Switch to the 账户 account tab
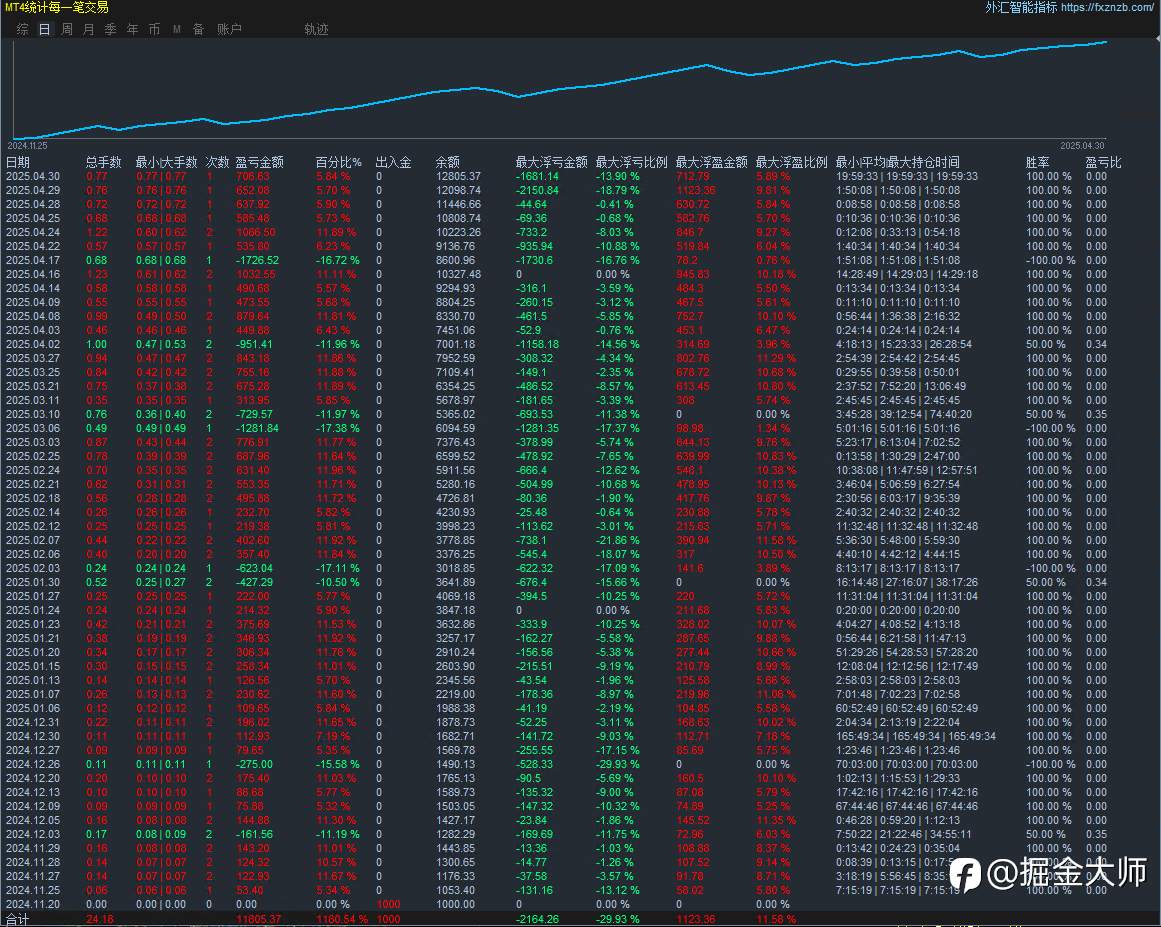 (229, 29)
